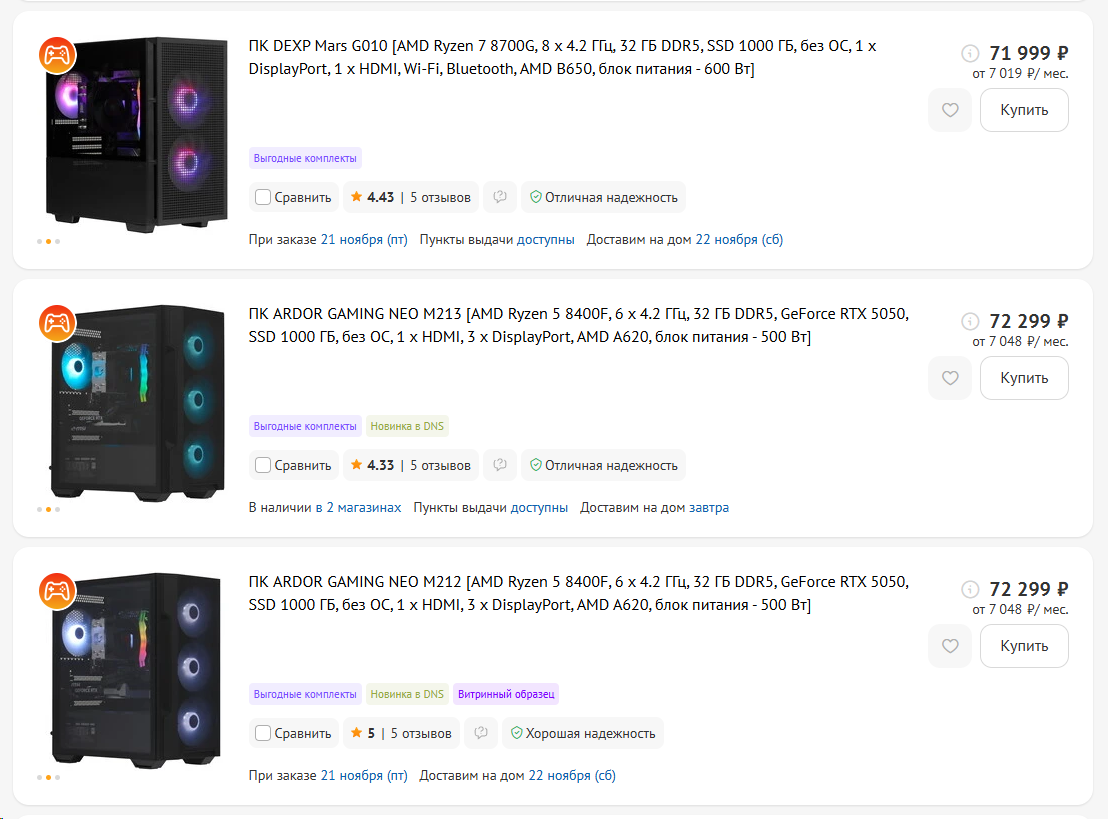Click review chat icon for DEXP Mars G010
1108x819 pixels.
pos(500,197)
